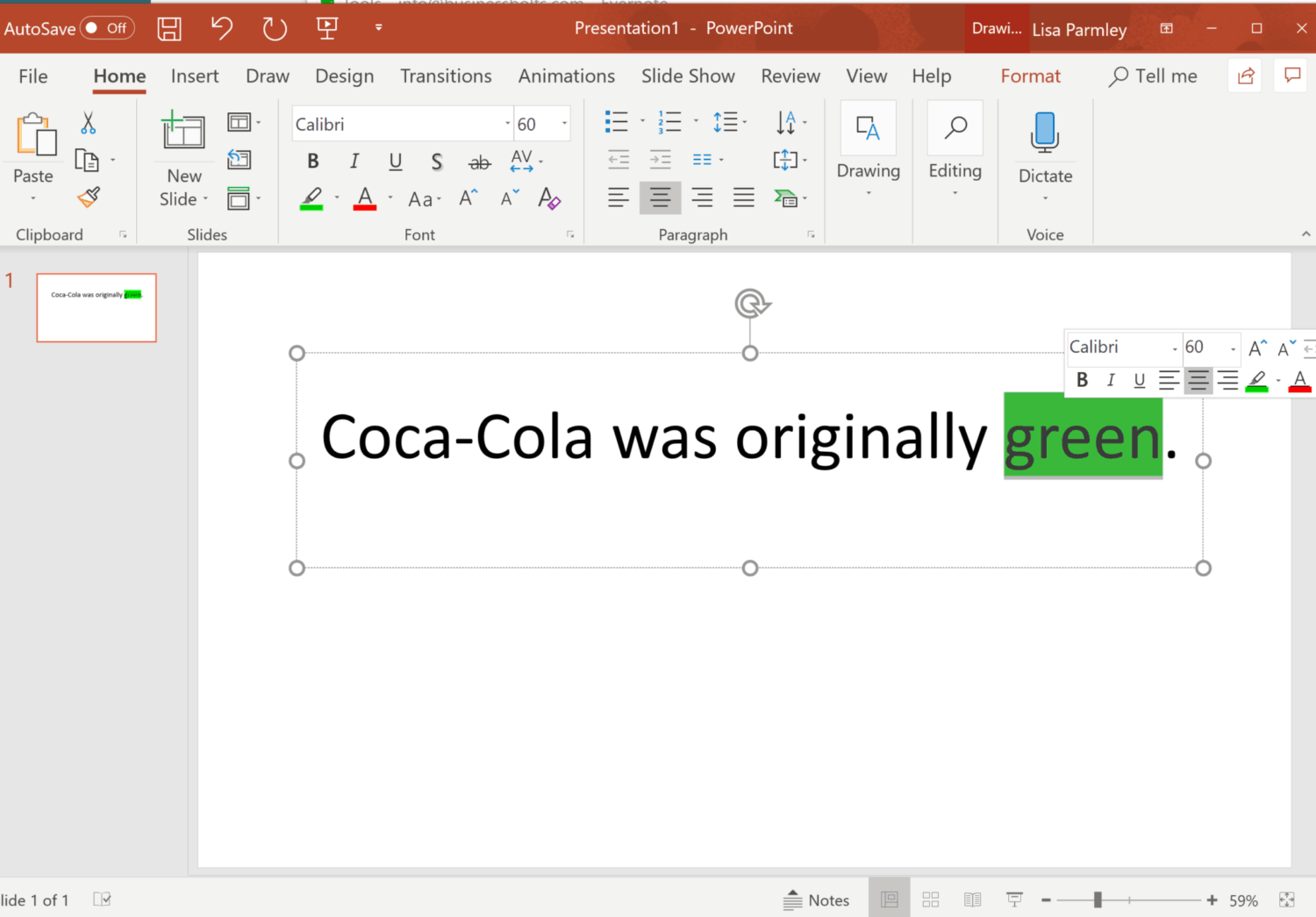
Task: Click the rotate handle of text box
Action: click(751, 304)
